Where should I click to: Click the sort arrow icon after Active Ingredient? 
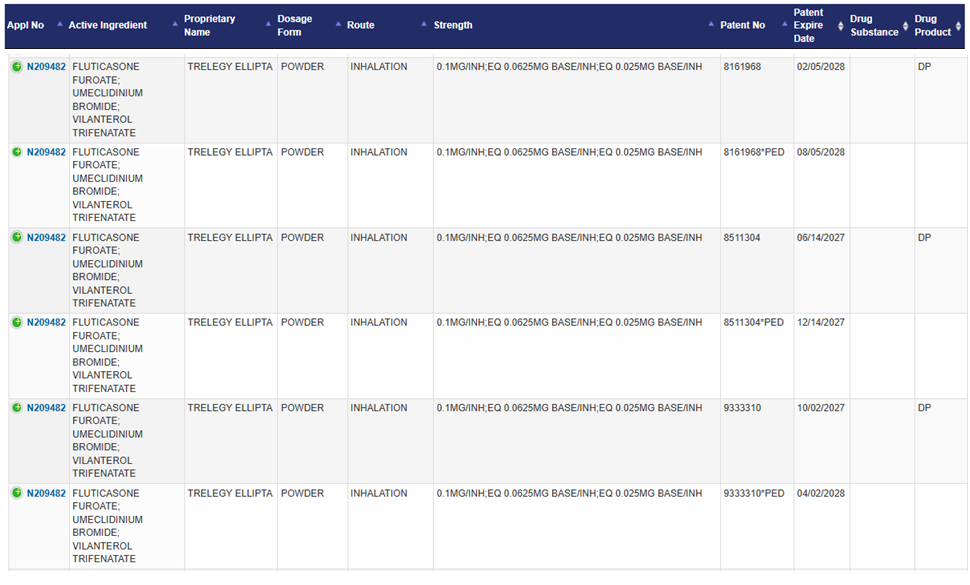pos(175,24)
